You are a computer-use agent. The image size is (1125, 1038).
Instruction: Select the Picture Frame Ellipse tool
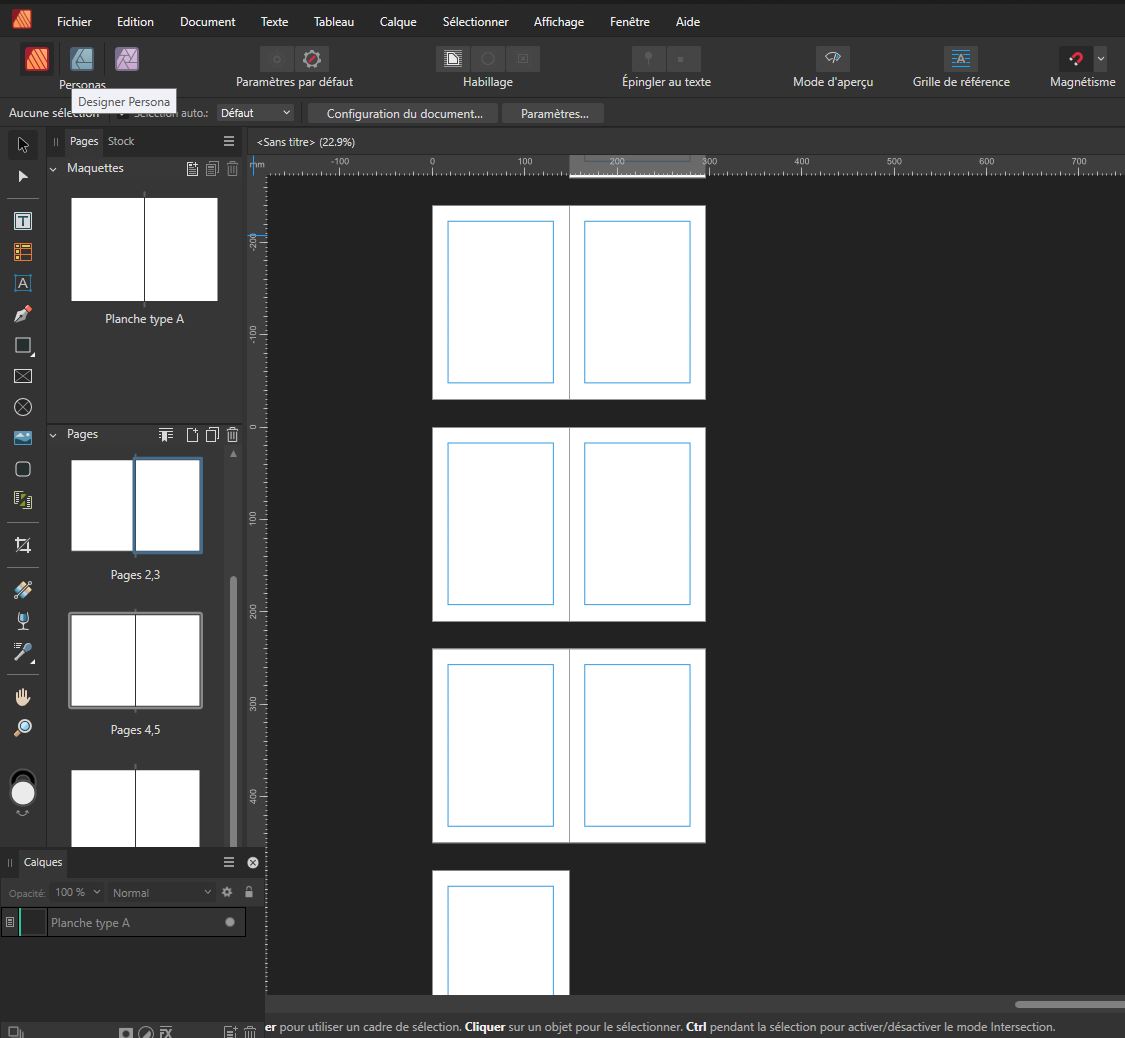pyautogui.click(x=23, y=407)
